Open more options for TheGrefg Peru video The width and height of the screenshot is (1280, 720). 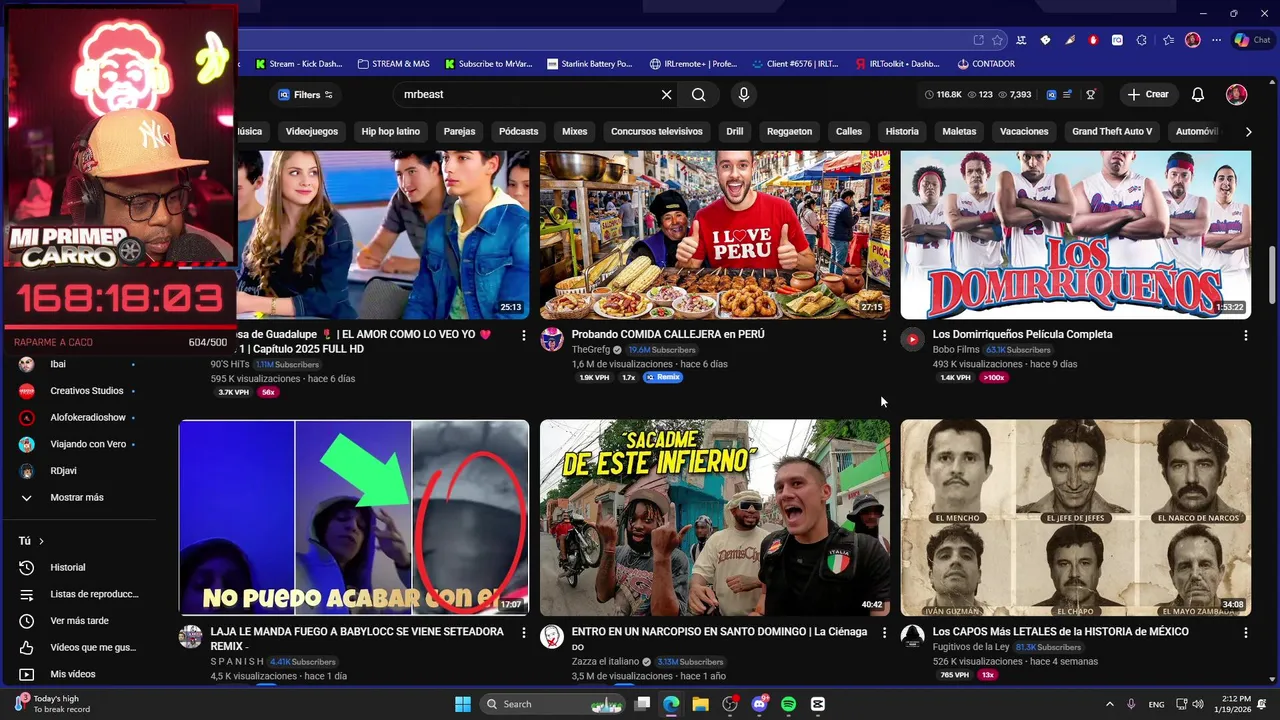[x=884, y=336]
